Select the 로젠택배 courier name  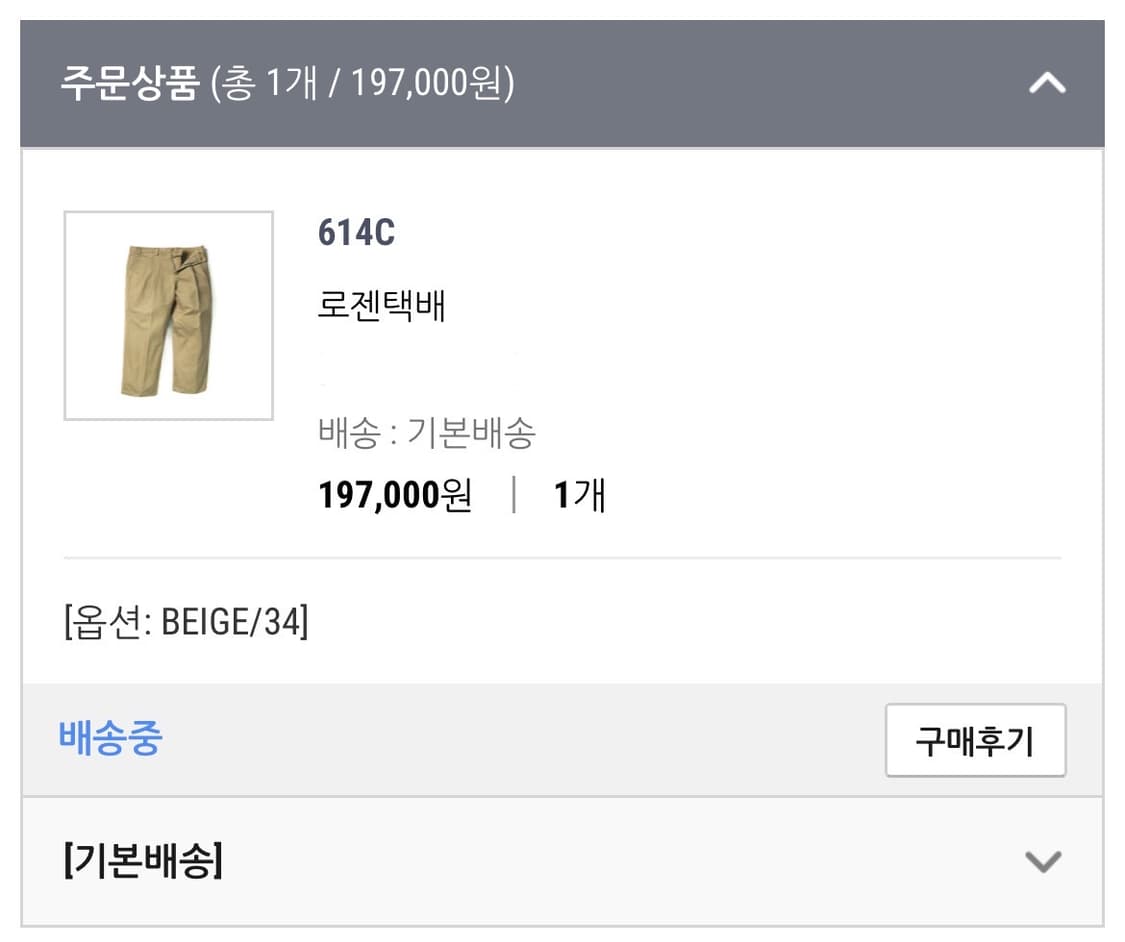tap(381, 307)
